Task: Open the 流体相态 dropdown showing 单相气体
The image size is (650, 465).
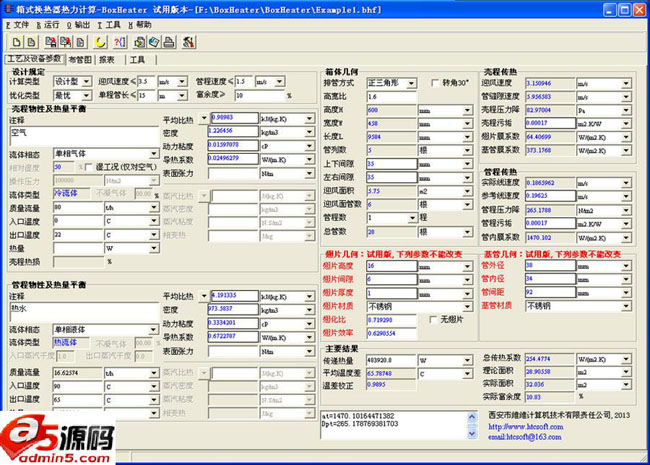Action: coord(150,154)
